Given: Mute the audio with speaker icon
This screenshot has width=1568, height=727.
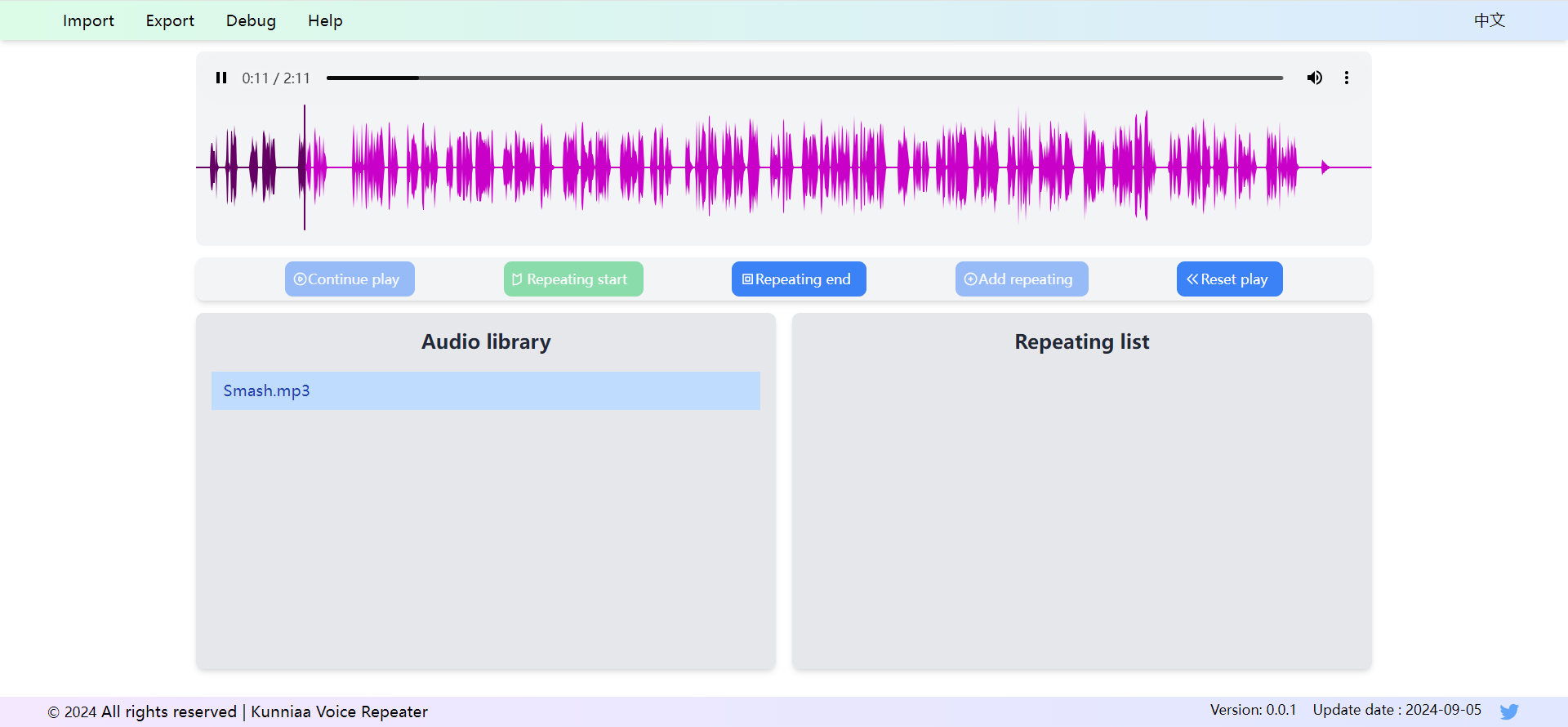Looking at the screenshot, I should click(x=1314, y=78).
